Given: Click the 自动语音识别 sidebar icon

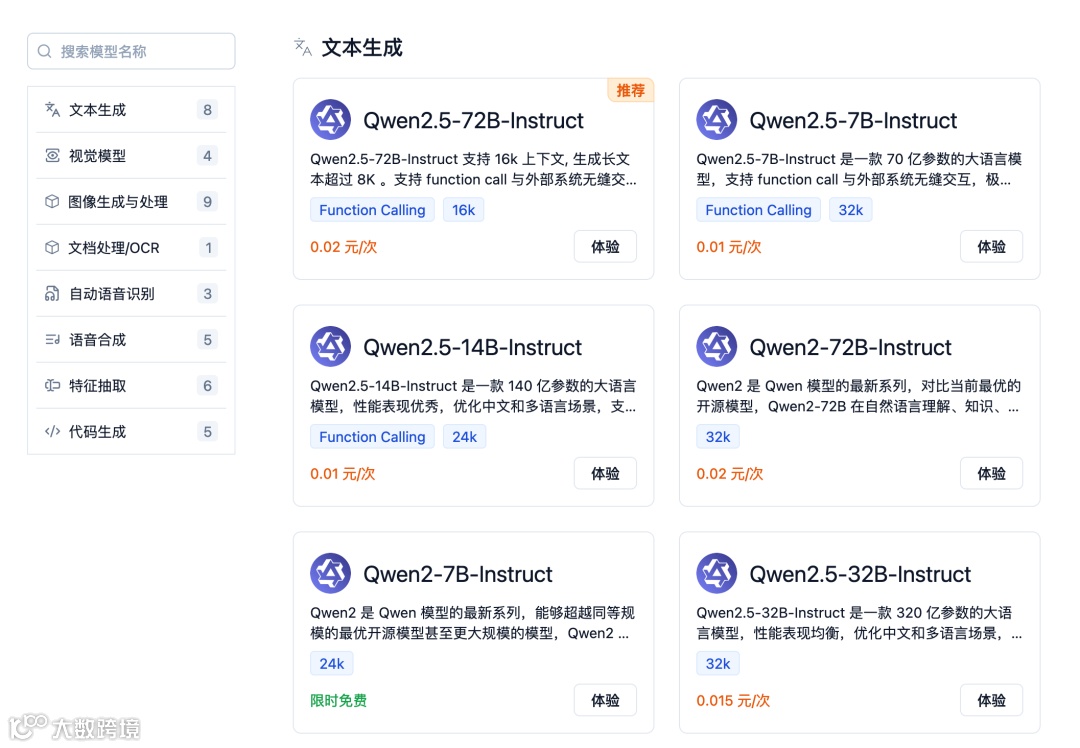Looking at the screenshot, I should pyautogui.click(x=52, y=294).
